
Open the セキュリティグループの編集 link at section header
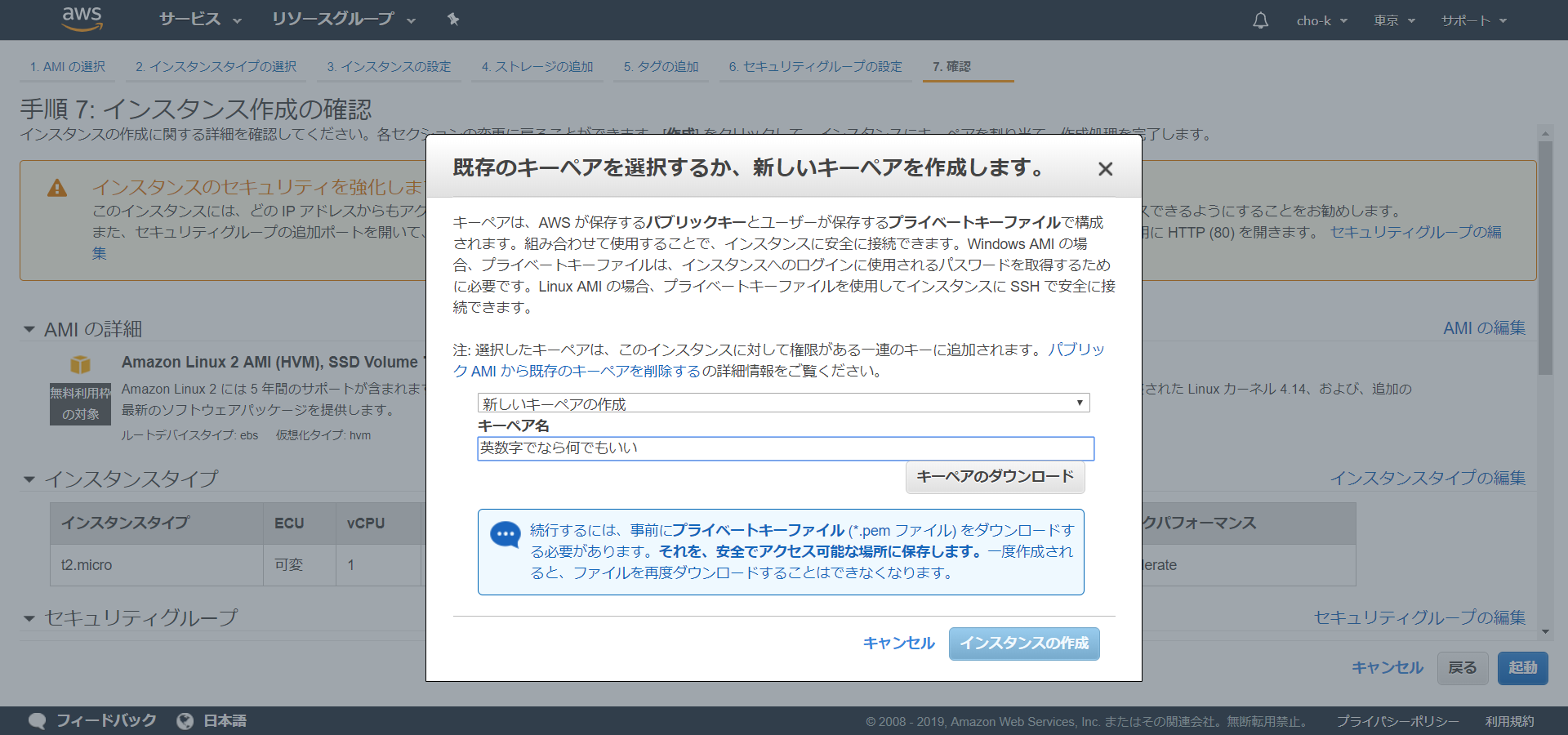[1419, 618]
